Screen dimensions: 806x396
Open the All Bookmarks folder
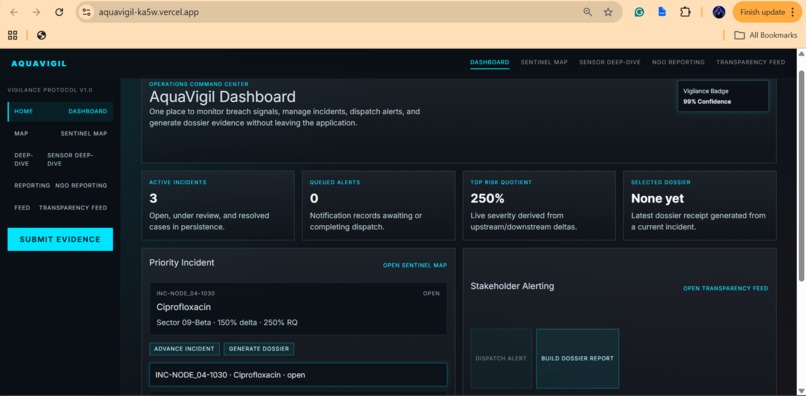click(x=765, y=35)
